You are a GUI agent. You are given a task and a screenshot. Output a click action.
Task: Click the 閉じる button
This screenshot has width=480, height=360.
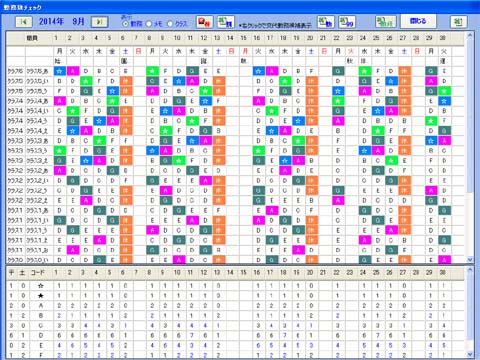tap(418, 21)
